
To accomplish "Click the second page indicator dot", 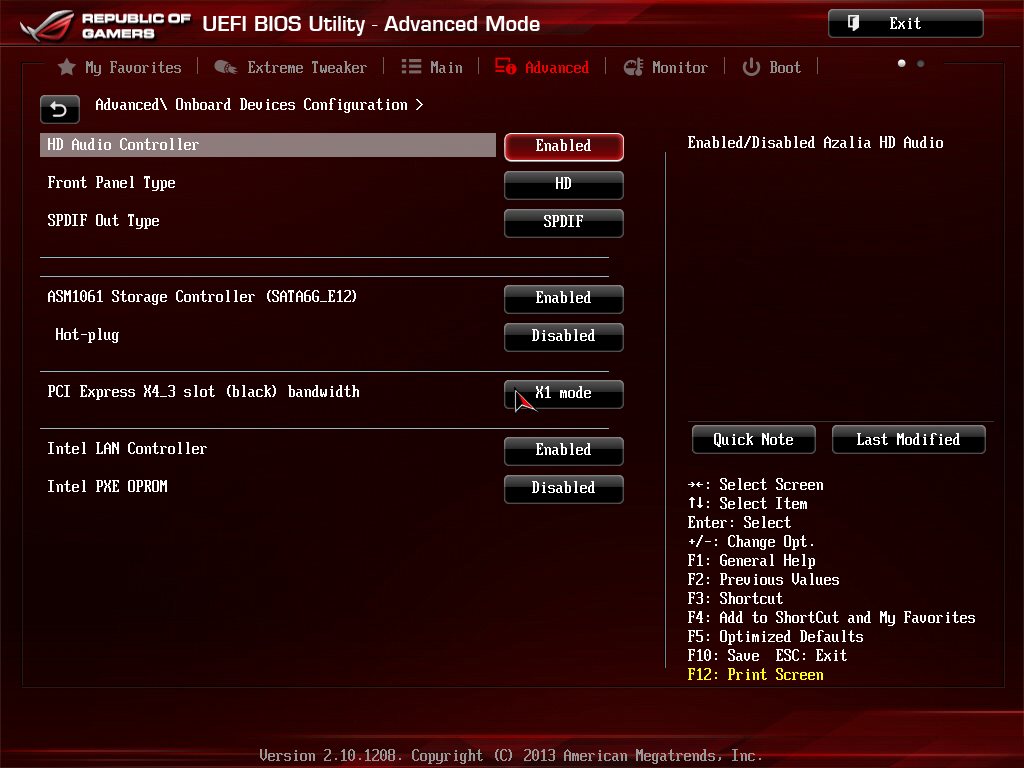I will [921, 63].
